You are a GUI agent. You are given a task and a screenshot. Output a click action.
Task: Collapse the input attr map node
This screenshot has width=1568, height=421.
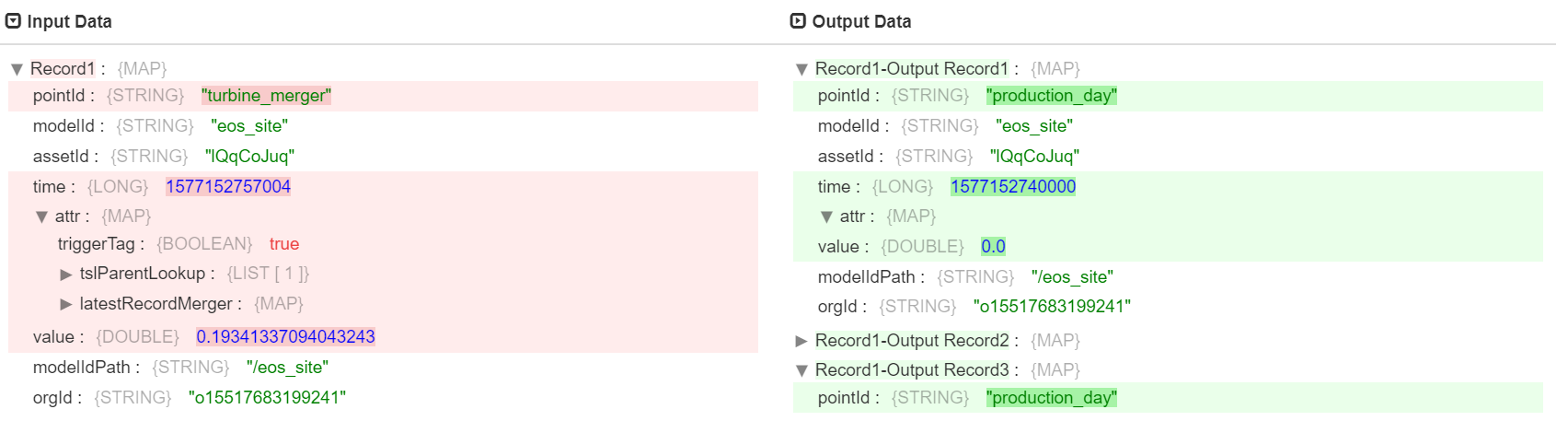click(41, 216)
